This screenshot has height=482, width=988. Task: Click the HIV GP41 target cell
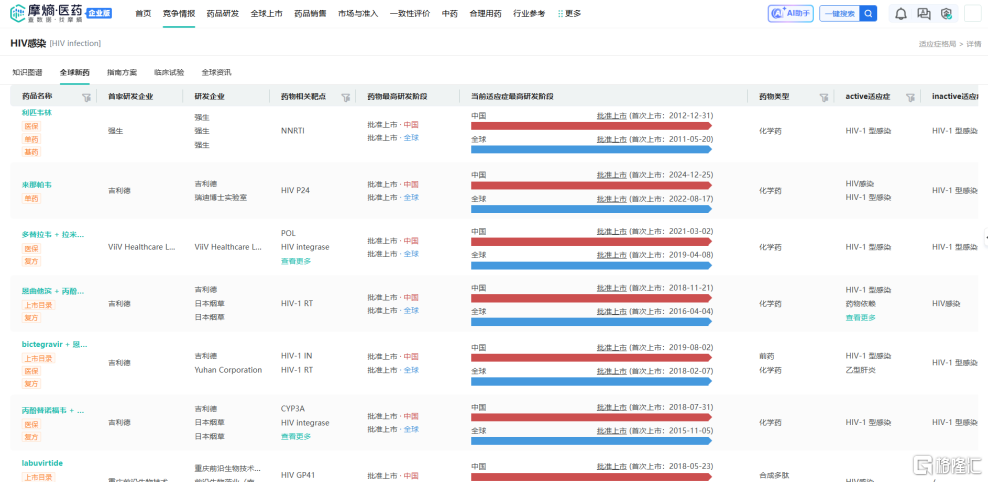click(x=297, y=475)
